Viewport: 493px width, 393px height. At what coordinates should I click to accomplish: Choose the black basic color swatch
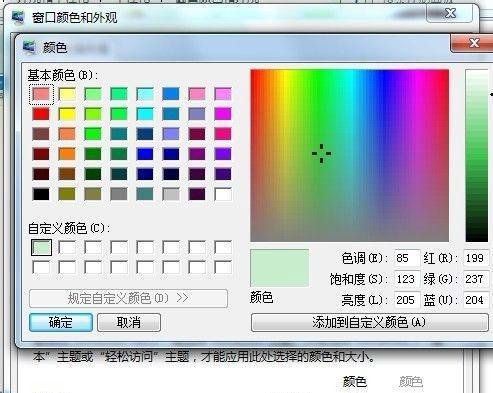pyautogui.click(x=41, y=194)
